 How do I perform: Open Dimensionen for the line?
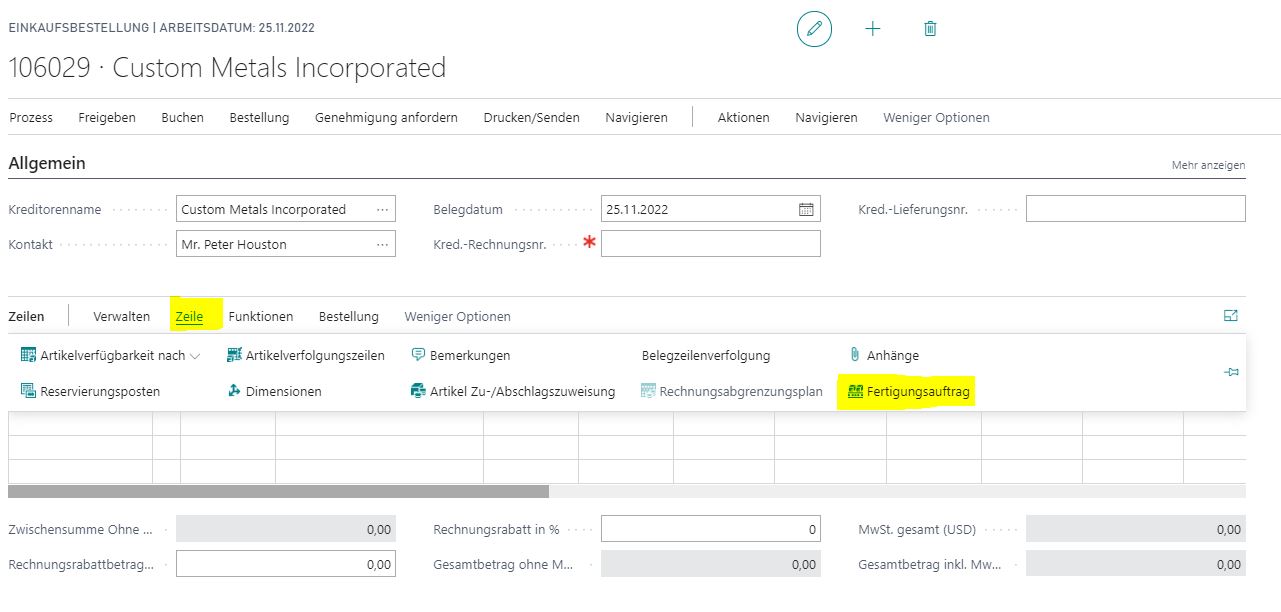(274, 391)
